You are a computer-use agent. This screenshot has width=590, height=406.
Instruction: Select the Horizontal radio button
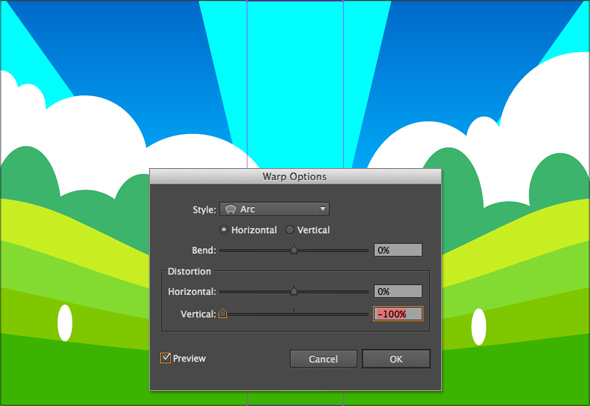coord(224,230)
